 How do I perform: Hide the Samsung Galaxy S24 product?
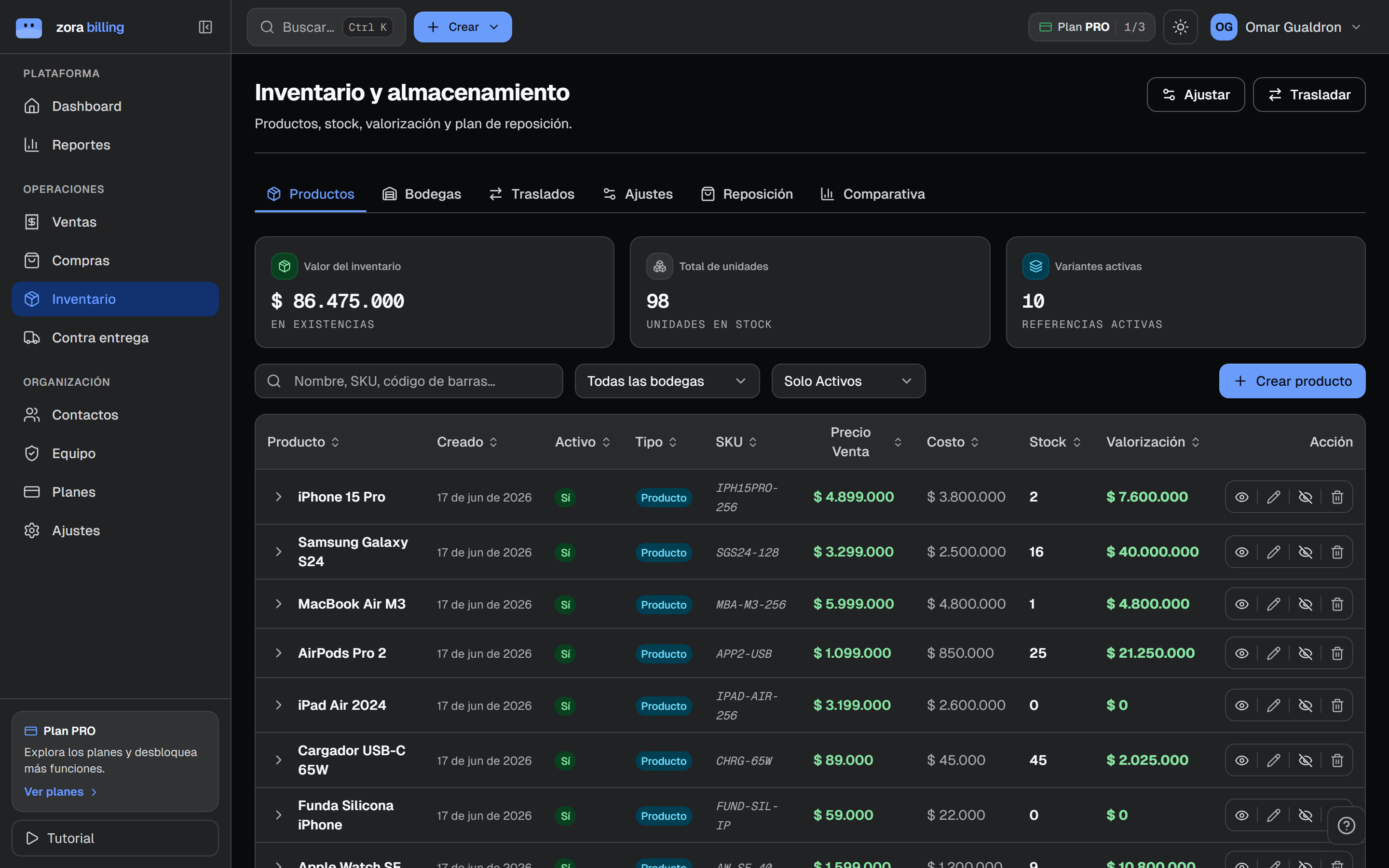click(1305, 552)
